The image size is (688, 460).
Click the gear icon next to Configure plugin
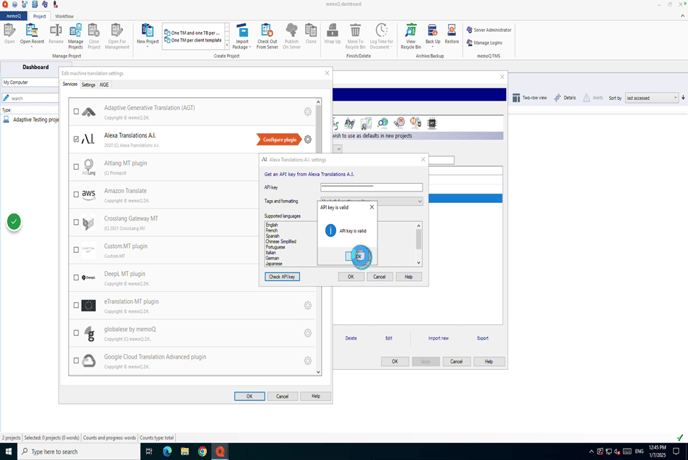coord(308,140)
